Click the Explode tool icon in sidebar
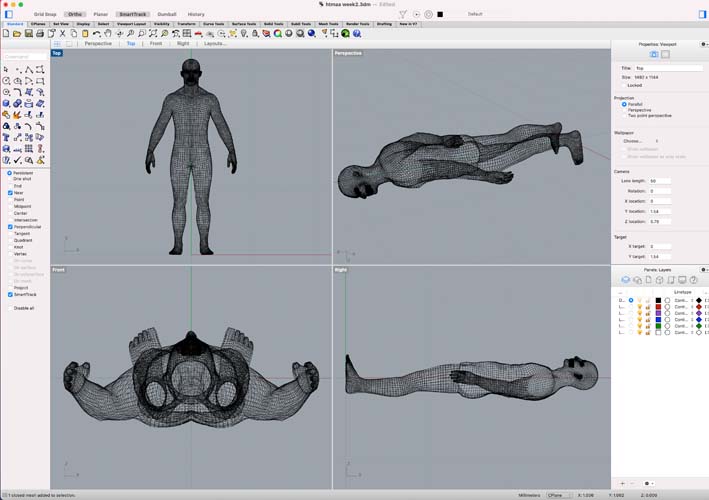This screenshot has height=500, width=709. 18,115
